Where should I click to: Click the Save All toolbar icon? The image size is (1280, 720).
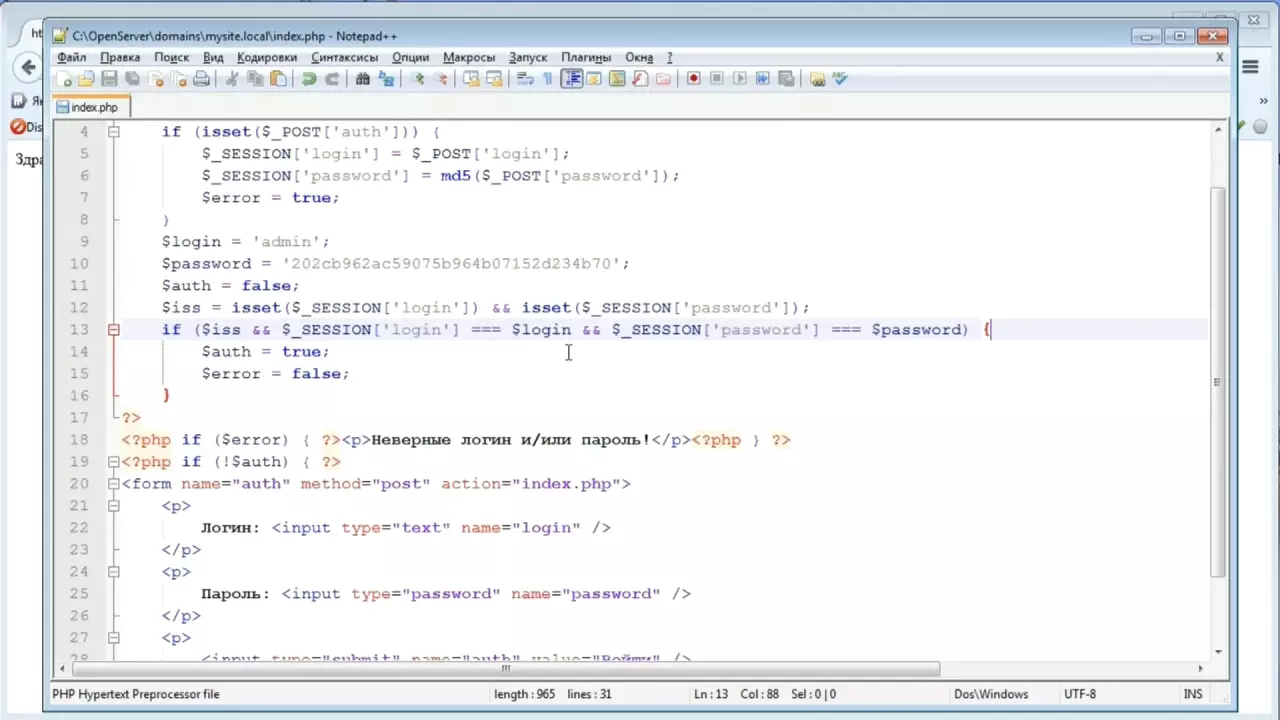pos(132,79)
